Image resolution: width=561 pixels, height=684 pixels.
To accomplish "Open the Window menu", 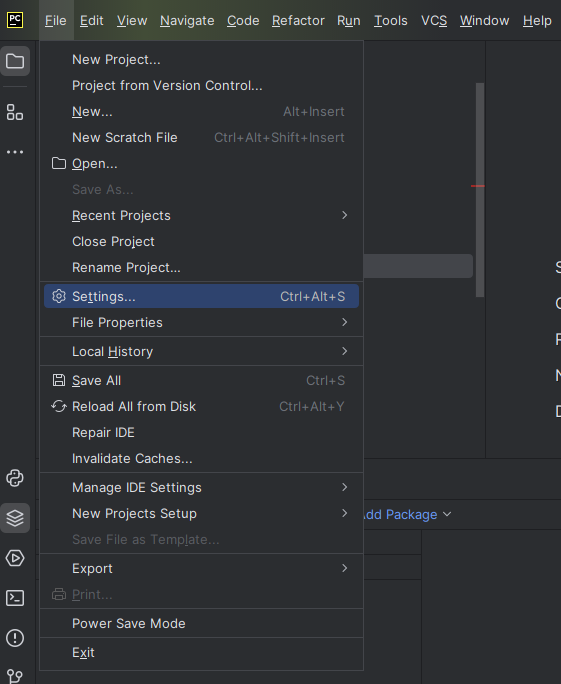I will [x=484, y=21].
